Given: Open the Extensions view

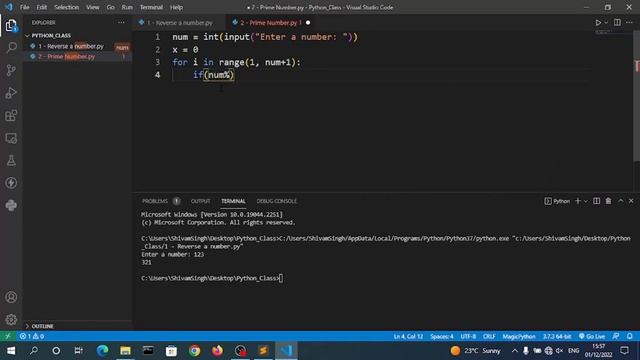Looking at the screenshot, I should (x=11, y=115).
